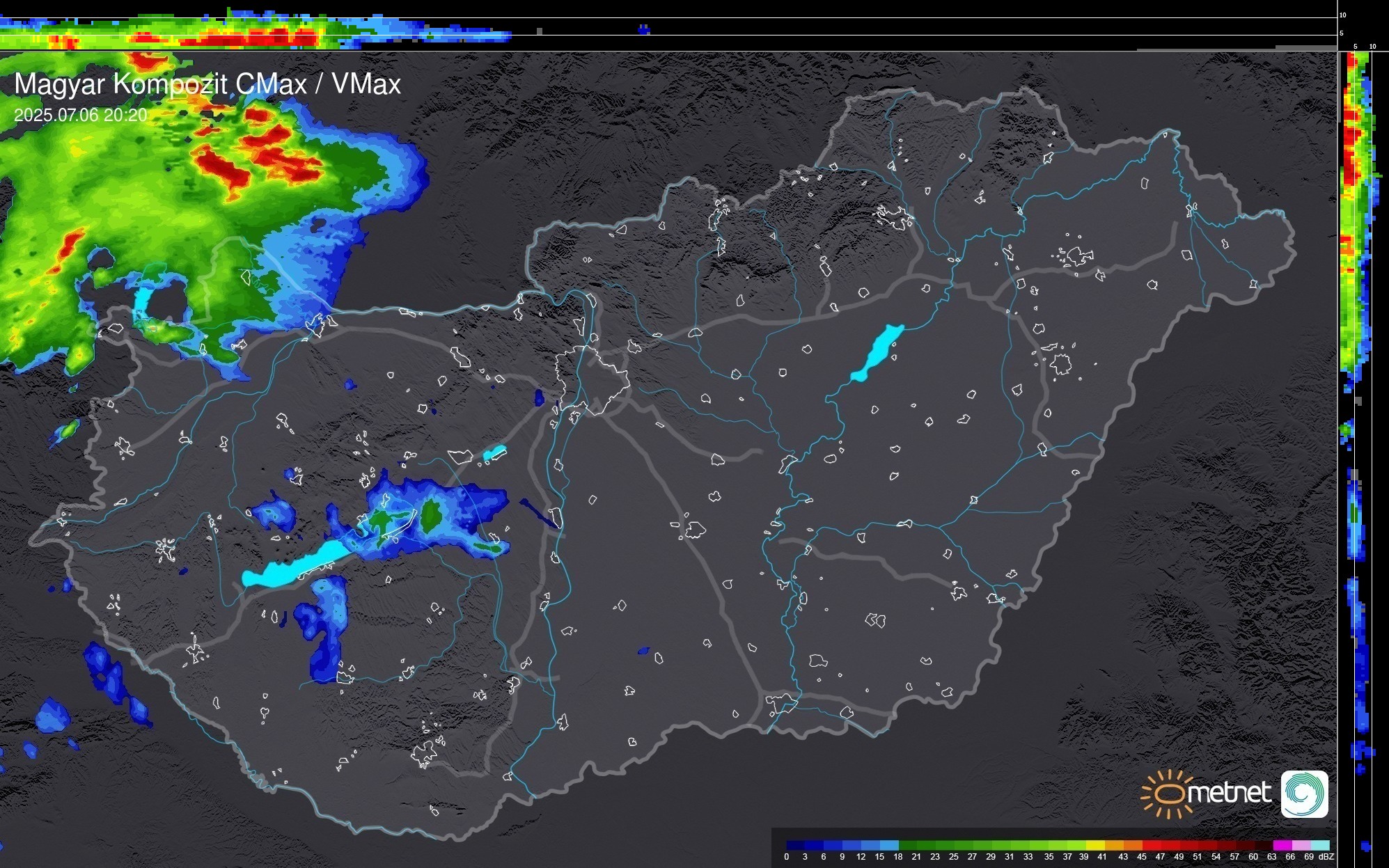Image resolution: width=1389 pixels, height=868 pixels.
Task: Pick the yellow 39 dBZ legend swatch
Action: click(x=1096, y=846)
